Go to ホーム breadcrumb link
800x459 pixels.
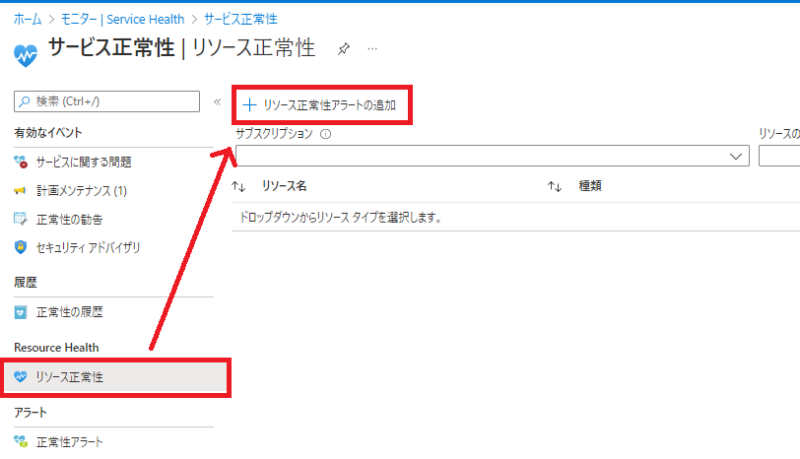pos(28,19)
